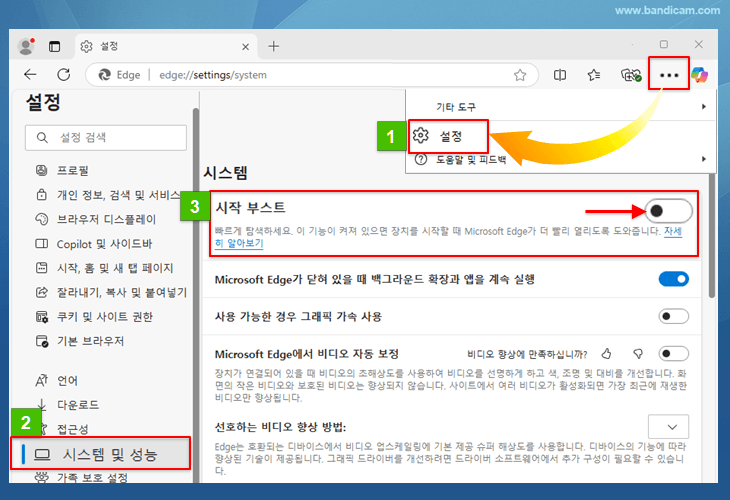Viewport: 730px width, 500px height.
Task: Open 잘라내기, 복사 및 붙여넣기 section
Action: pyautogui.click(x=111, y=292)
